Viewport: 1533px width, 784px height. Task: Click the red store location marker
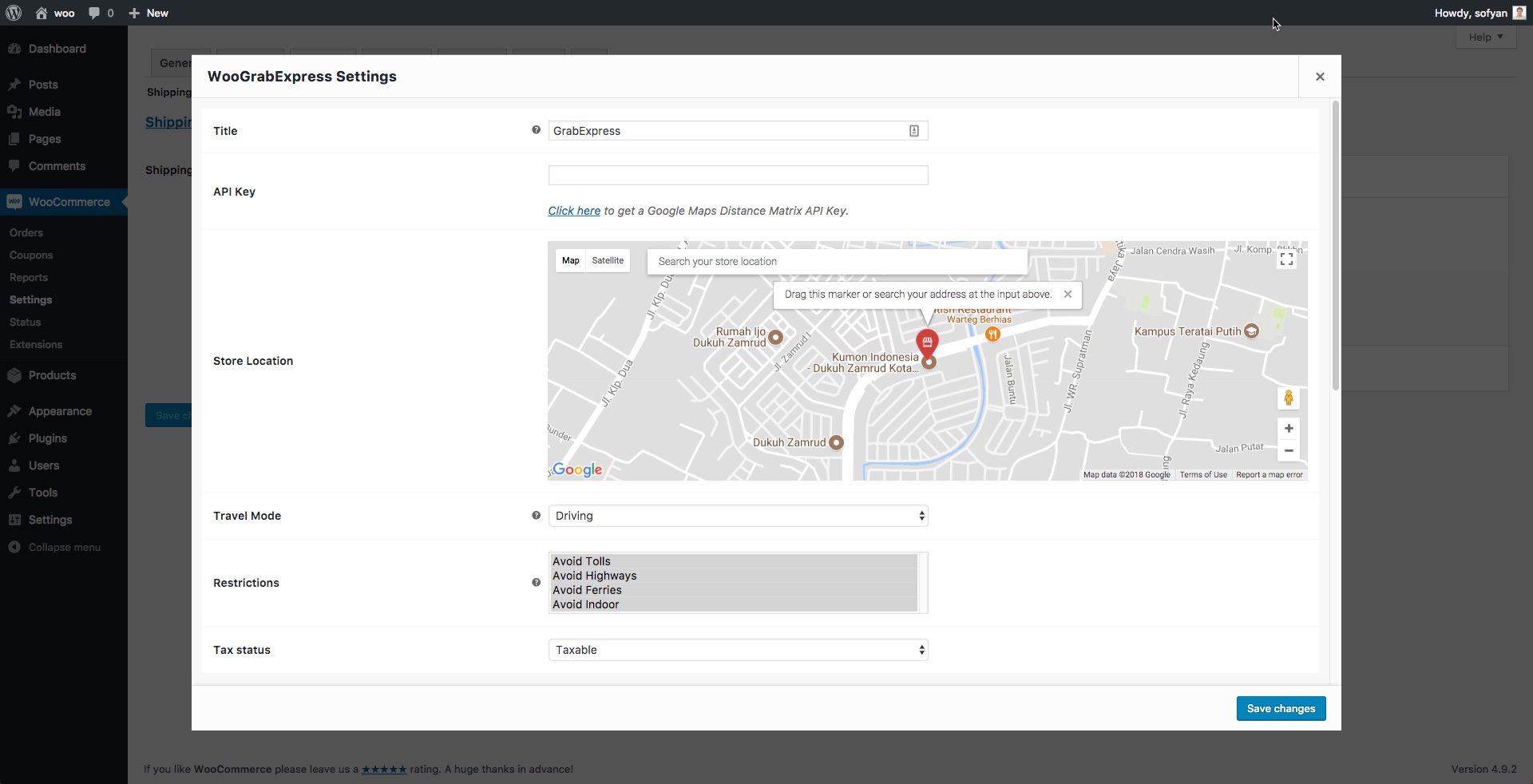click(926, 342)
